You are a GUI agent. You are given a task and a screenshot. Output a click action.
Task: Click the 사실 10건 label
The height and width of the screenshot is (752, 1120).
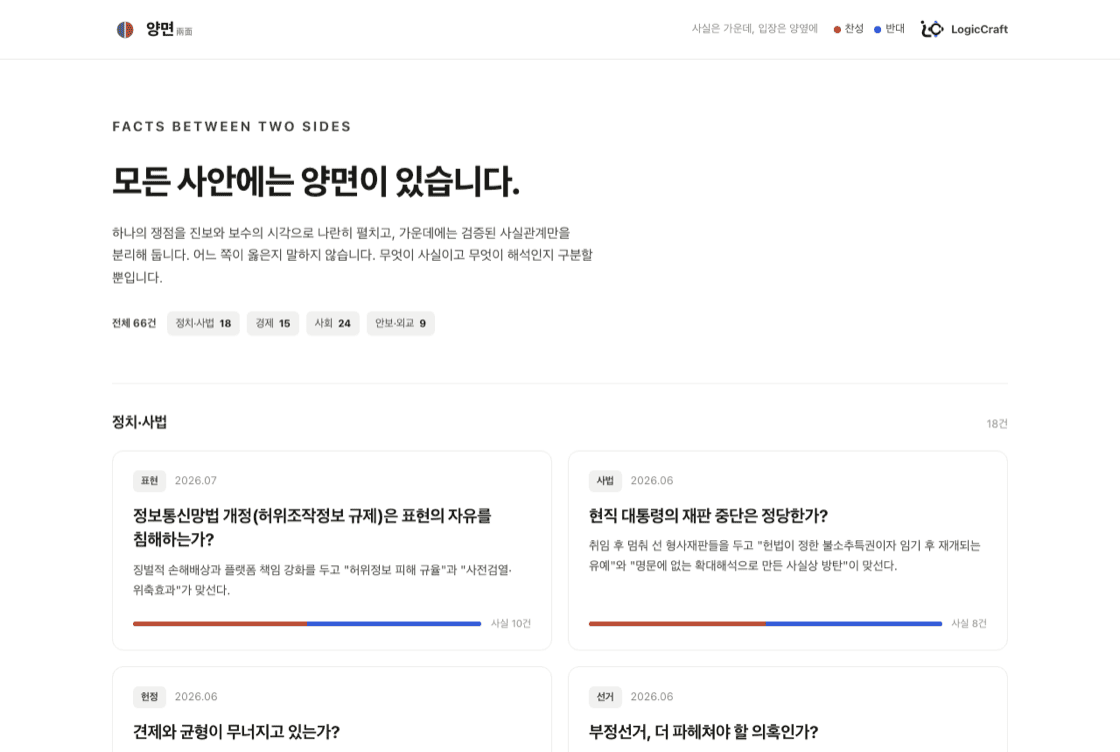511,623
